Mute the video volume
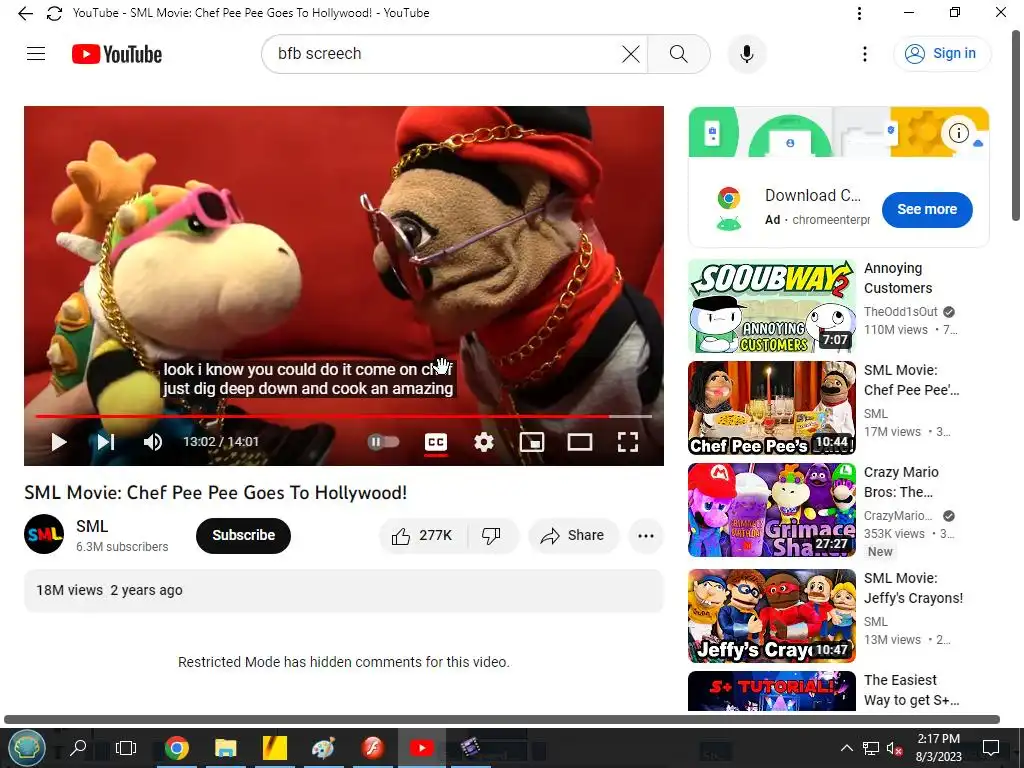Viewport: 1024px width, 768px height. pos(152,442)
